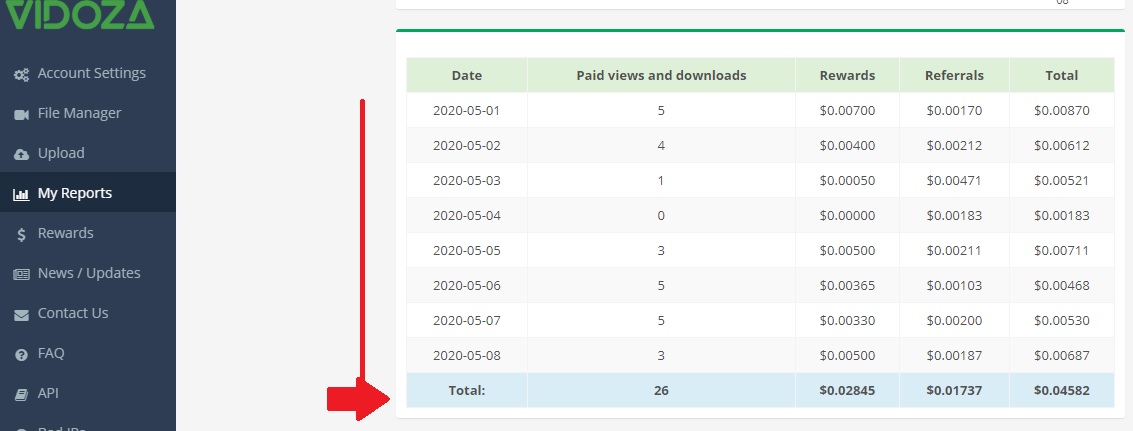1133x431 pixels.
Task: Click the News / Updates newspaper icon
Action: coord(21,274)
